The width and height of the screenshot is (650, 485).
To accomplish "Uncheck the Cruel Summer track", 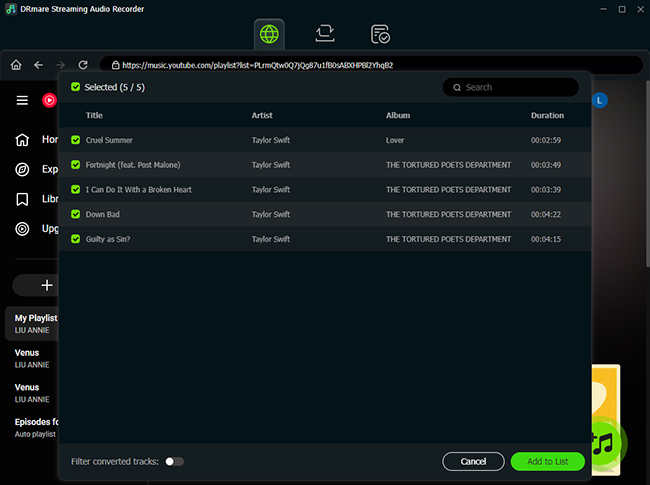I will pos(75,140).
